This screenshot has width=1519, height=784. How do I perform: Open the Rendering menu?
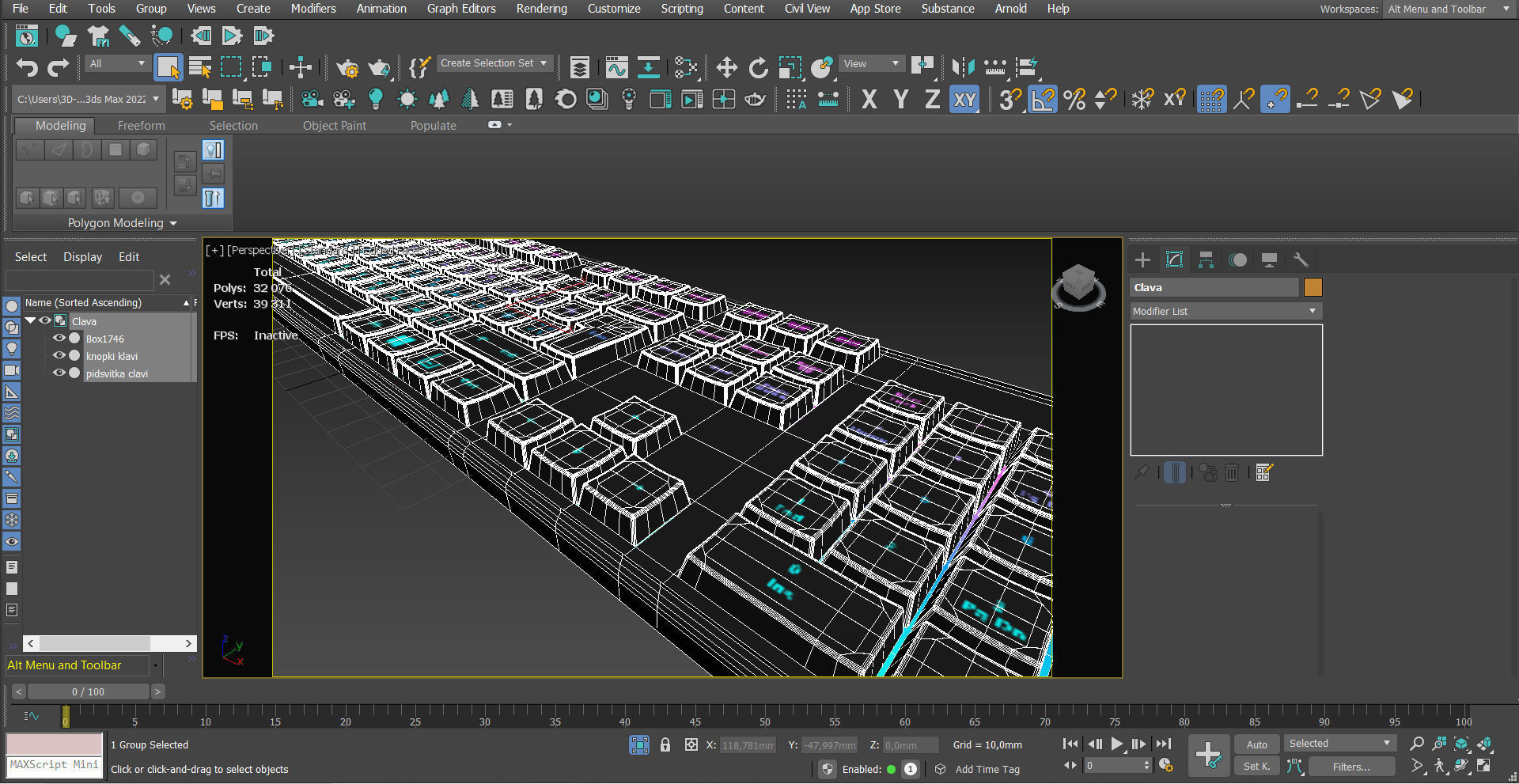click(x=541, y=9)
